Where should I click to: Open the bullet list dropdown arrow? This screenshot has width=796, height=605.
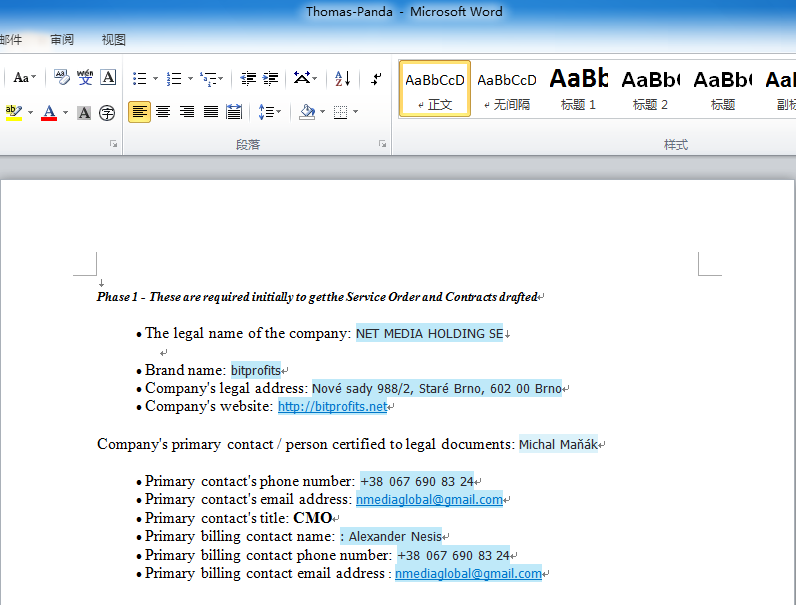(155, 79)
